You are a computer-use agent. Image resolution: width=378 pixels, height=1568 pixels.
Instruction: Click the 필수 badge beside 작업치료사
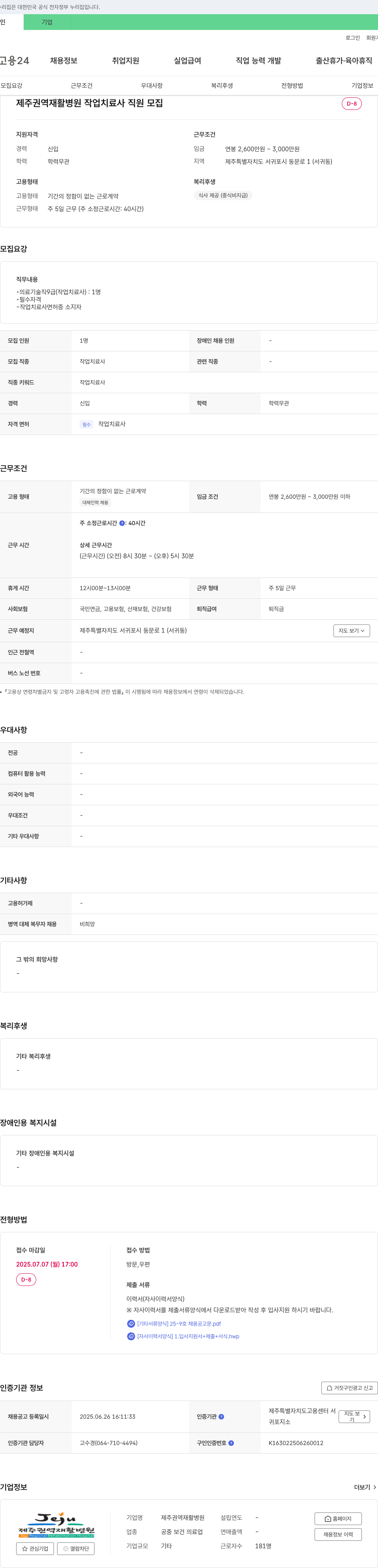[87, 424]
